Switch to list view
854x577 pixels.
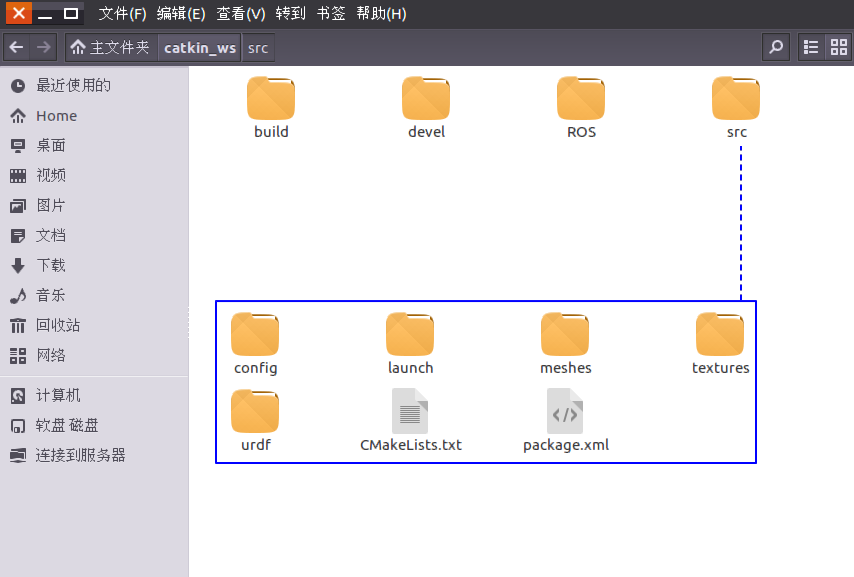pyautogui.click(x=811, y=47)
